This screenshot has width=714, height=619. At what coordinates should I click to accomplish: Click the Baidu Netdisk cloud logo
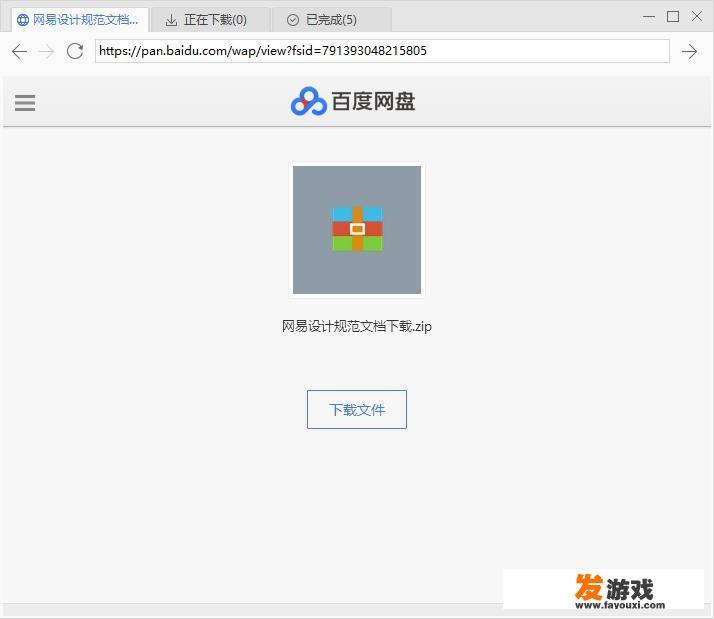click(x=309, y=101)
